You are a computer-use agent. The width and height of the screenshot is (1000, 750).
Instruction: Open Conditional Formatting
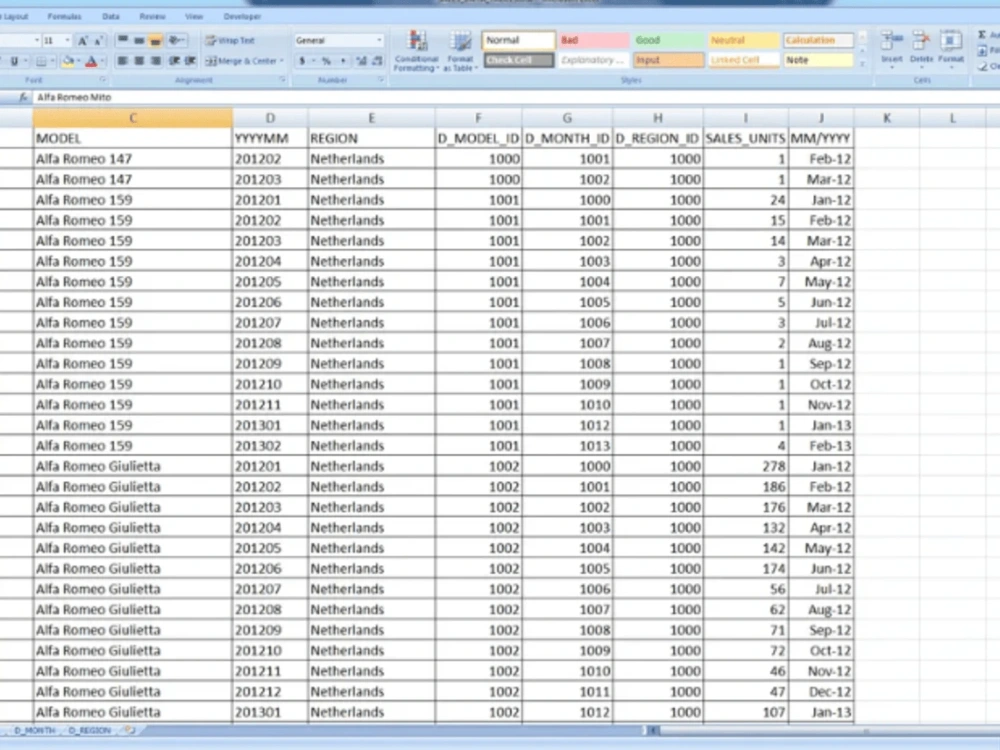coord(416,51)
